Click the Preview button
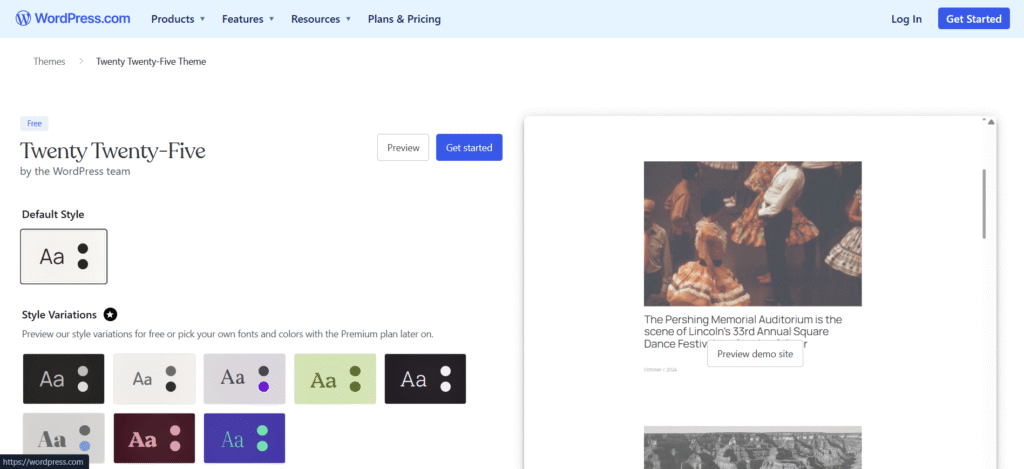The image size is (1024, 469). click(403, 148)
